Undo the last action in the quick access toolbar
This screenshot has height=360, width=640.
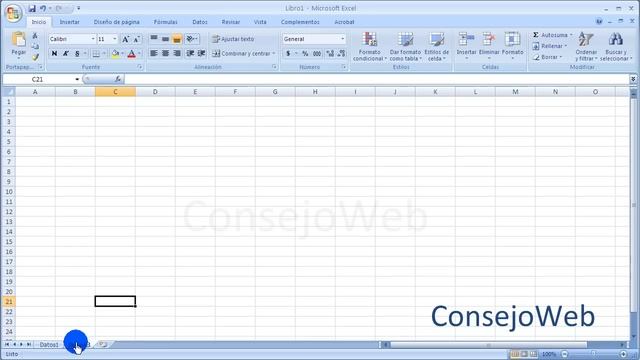[43, 8]
